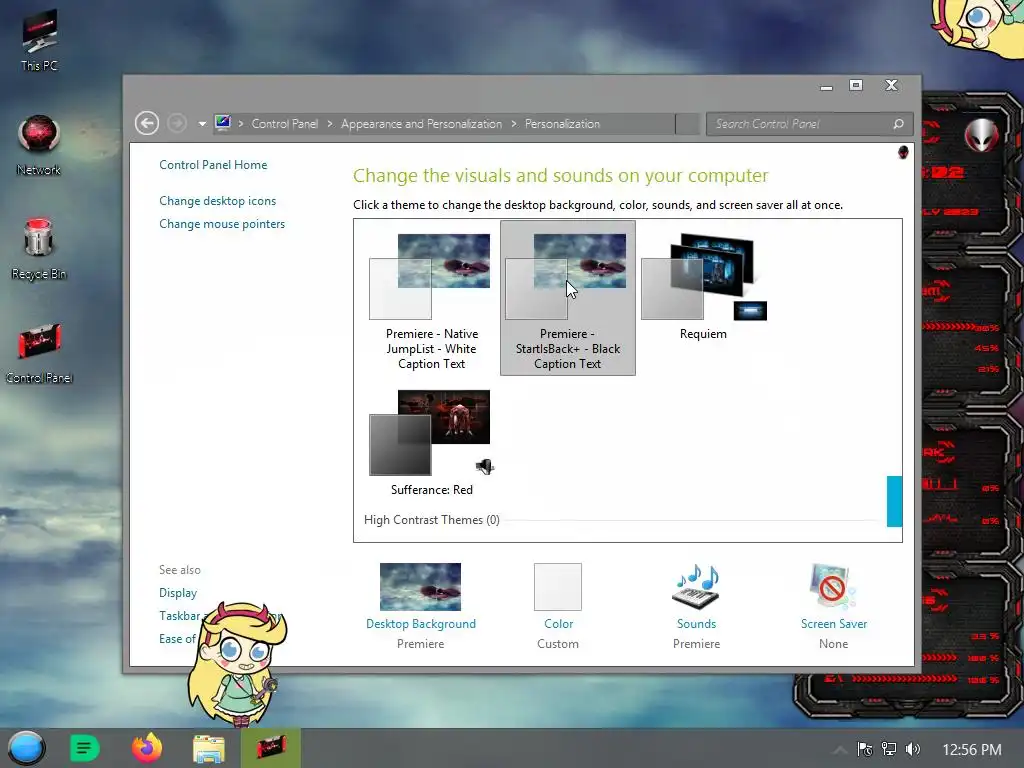
Task: Click the volume speaker tray icon
Action: click(912, 749)
